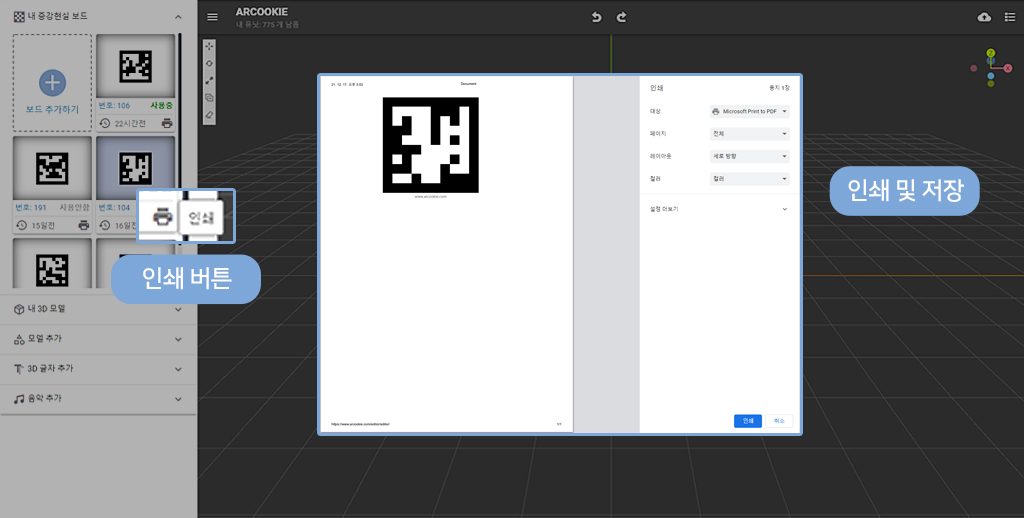1024x518 pixels.
Task: Select the rotate tool in vertical toolbar
Action: [x=209, y=63]
